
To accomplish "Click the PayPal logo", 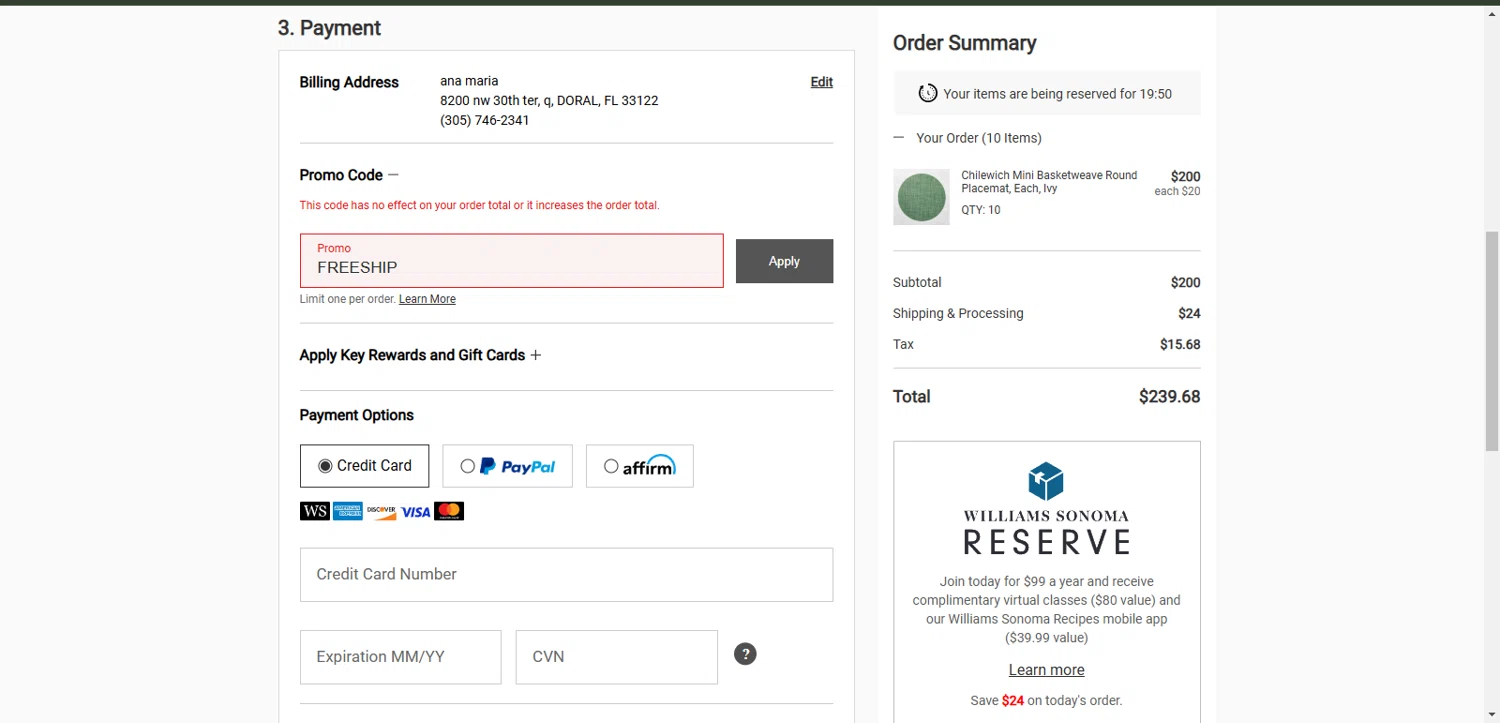I will point(518,466).
